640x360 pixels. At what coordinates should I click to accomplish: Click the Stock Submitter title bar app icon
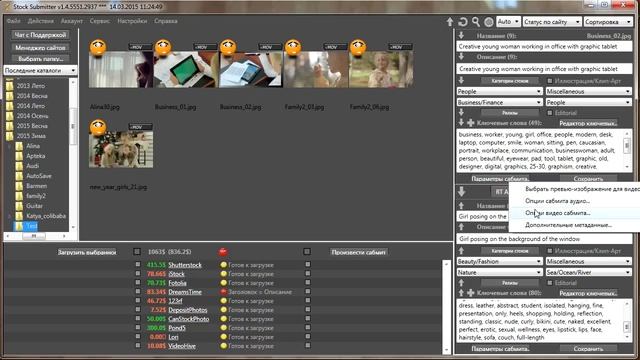coord(6,6)
